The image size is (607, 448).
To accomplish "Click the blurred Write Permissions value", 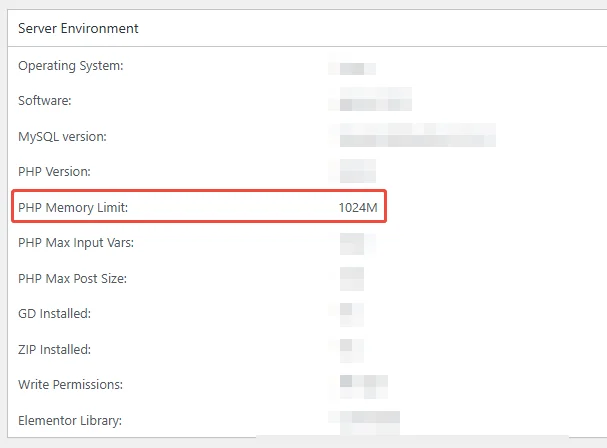I will click(362, 384).
